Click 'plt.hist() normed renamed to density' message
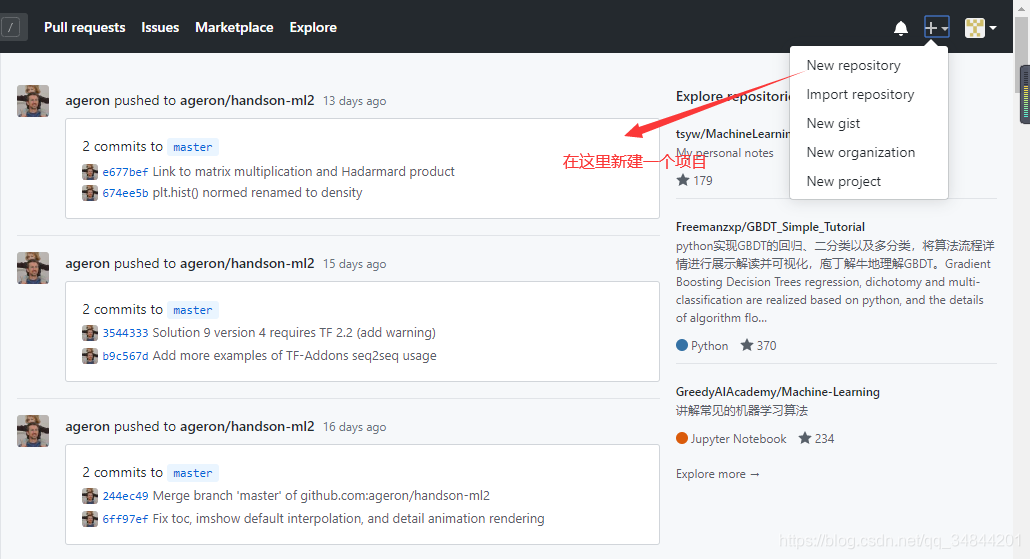 point(258,192)
